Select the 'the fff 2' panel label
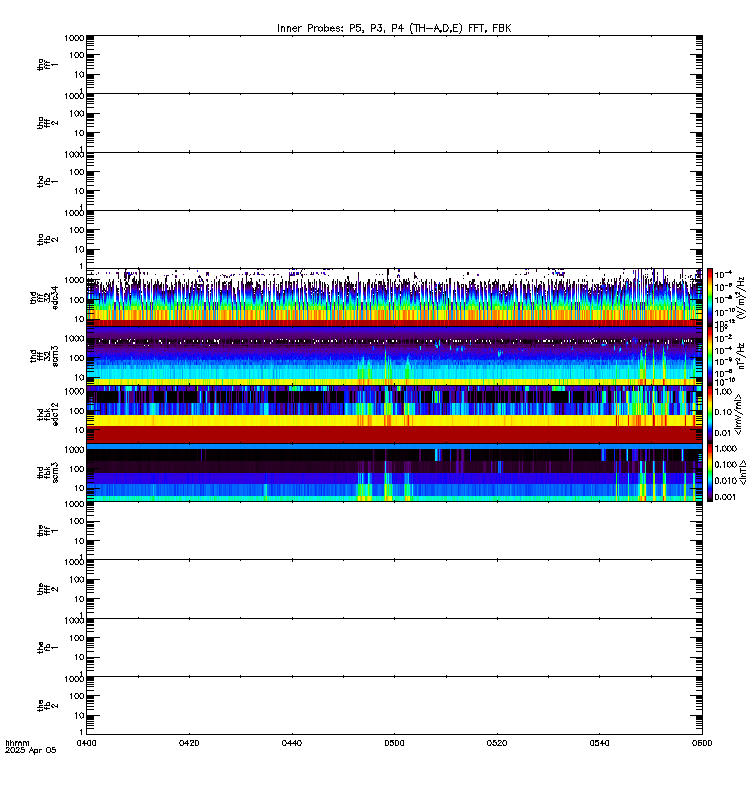Viewport: 750px width, 800px height. pos(48,589)
